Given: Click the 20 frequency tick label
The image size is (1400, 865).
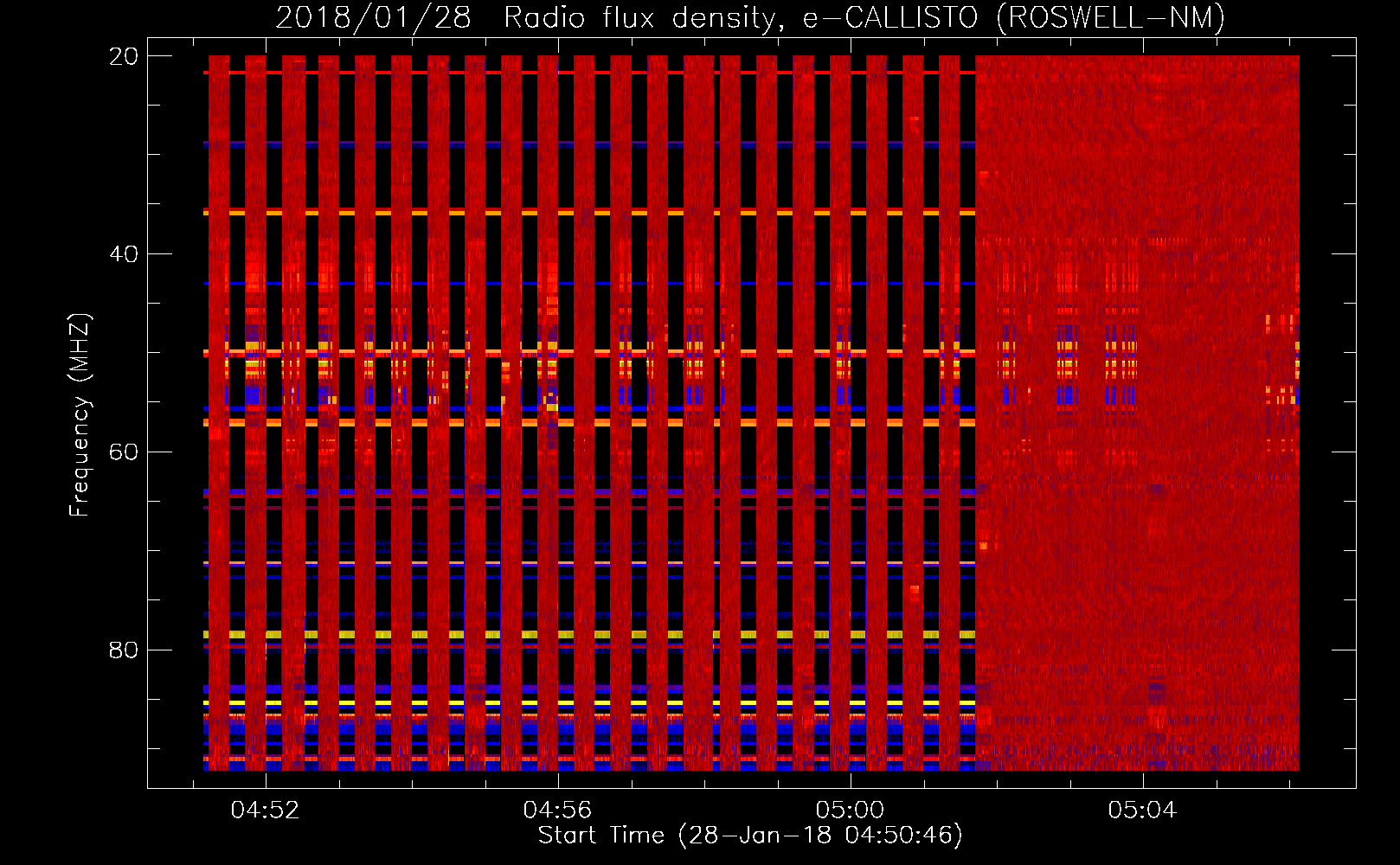Looking at the screenshot, I should point(124,56).
